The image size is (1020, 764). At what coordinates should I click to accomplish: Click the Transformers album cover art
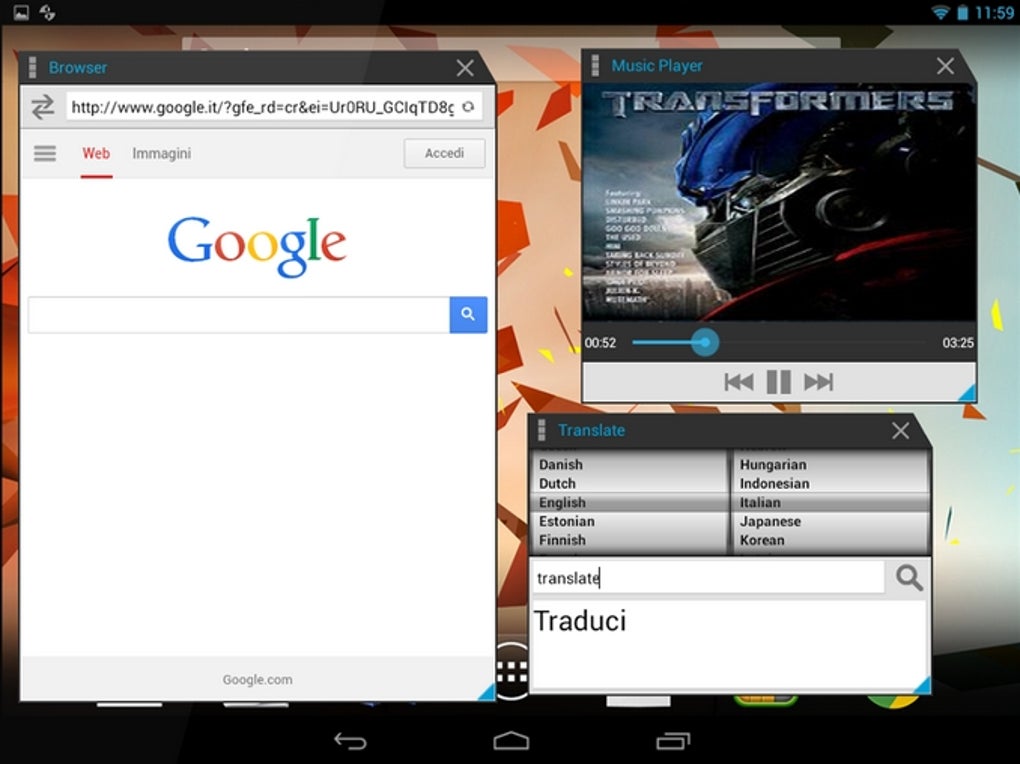(x=779, y=202)
